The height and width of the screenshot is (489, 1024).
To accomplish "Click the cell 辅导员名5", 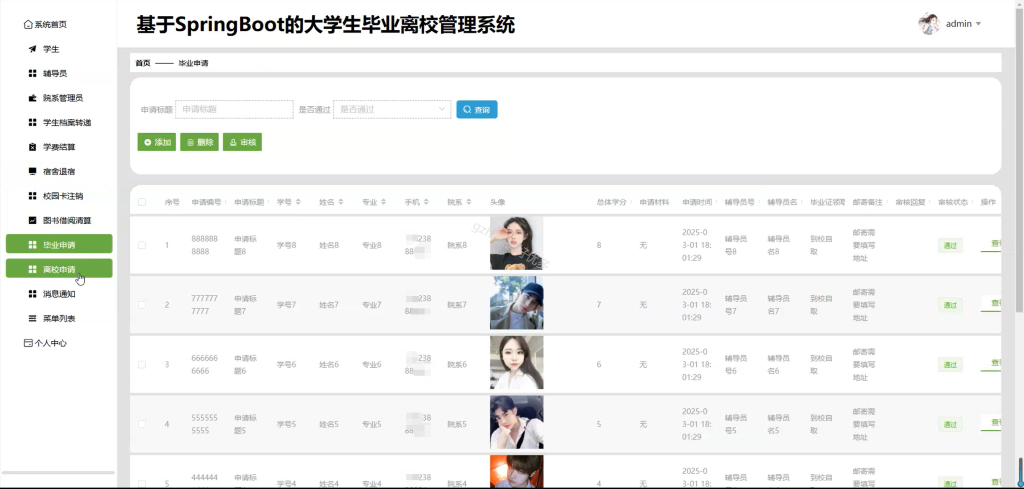I will click(779, 424).
